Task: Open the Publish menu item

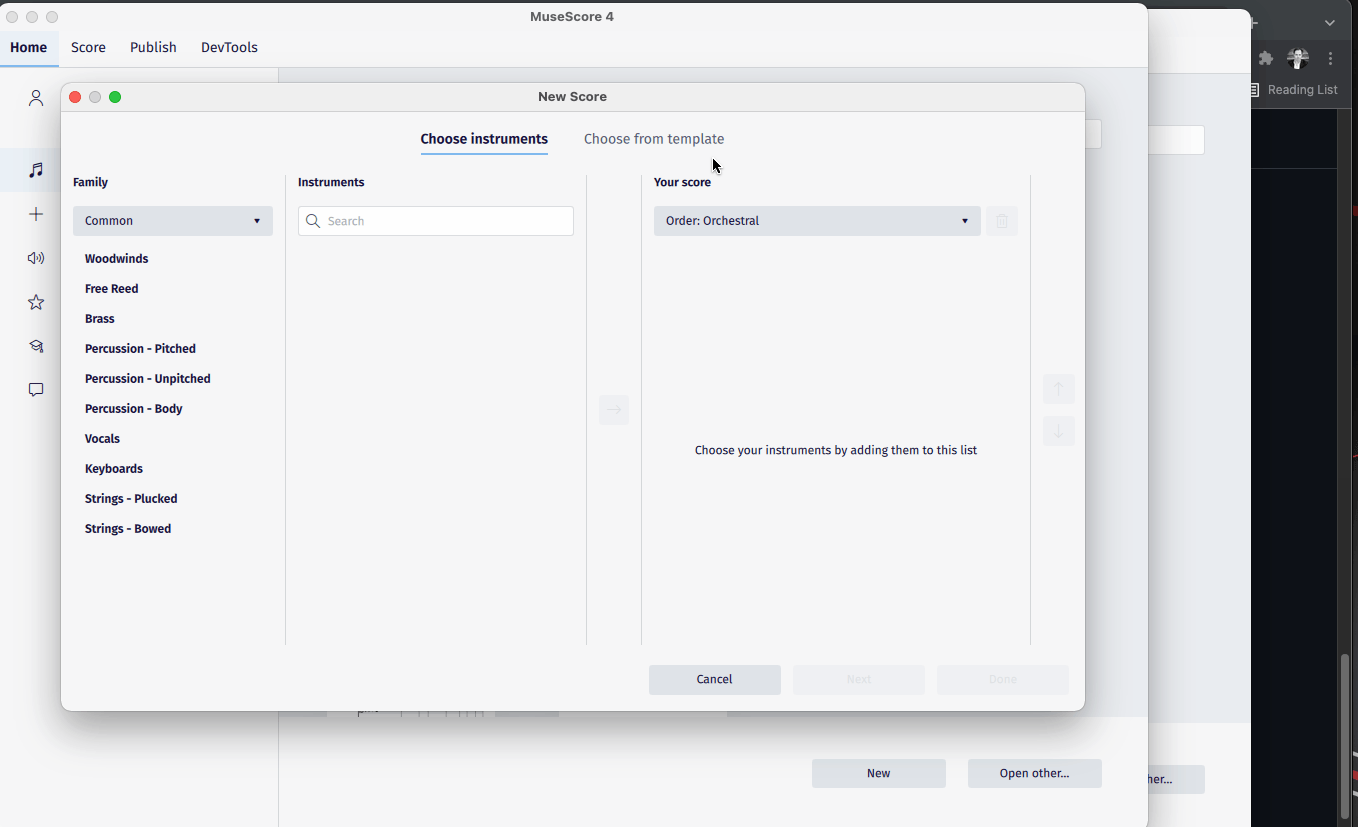Action: click(x=153, y=47)
